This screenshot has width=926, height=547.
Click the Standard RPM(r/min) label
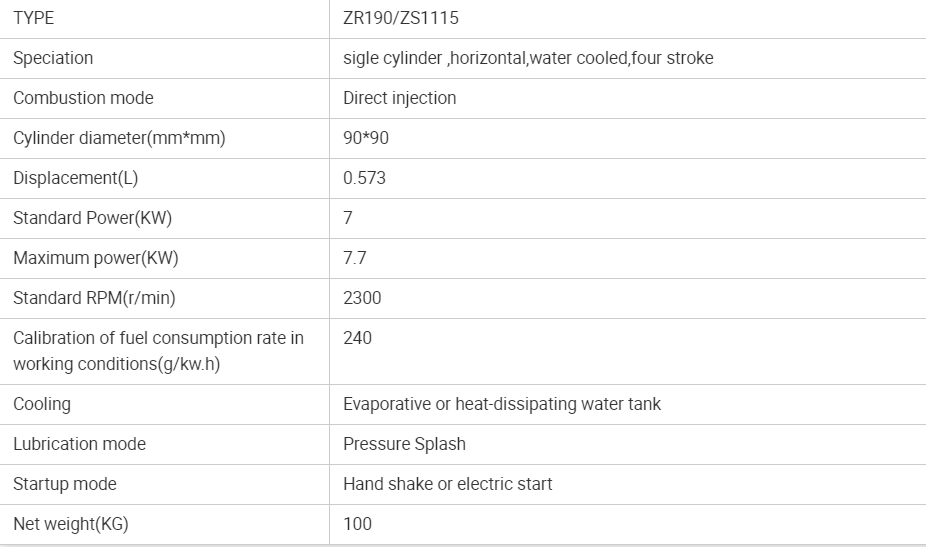94,298
